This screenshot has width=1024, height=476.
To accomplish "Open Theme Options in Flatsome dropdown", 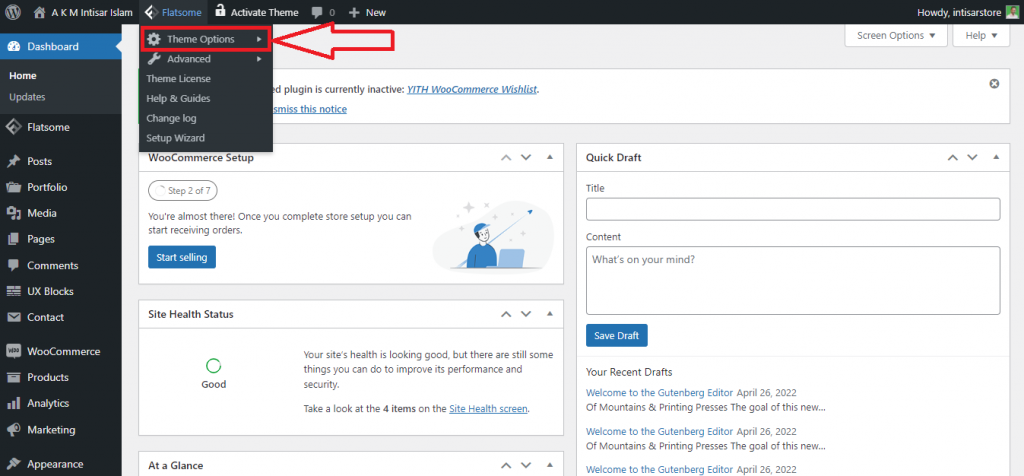I will click(205, 39).
